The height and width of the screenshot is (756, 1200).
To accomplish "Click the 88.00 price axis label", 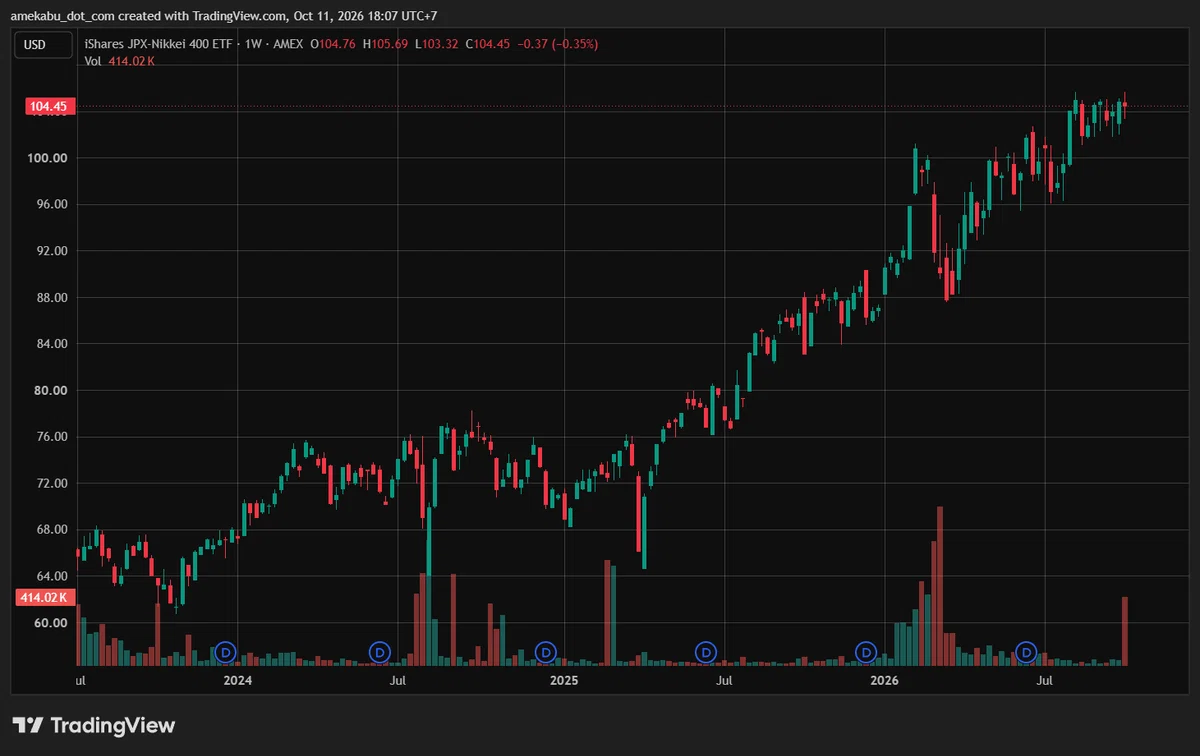I will [51, 297].
